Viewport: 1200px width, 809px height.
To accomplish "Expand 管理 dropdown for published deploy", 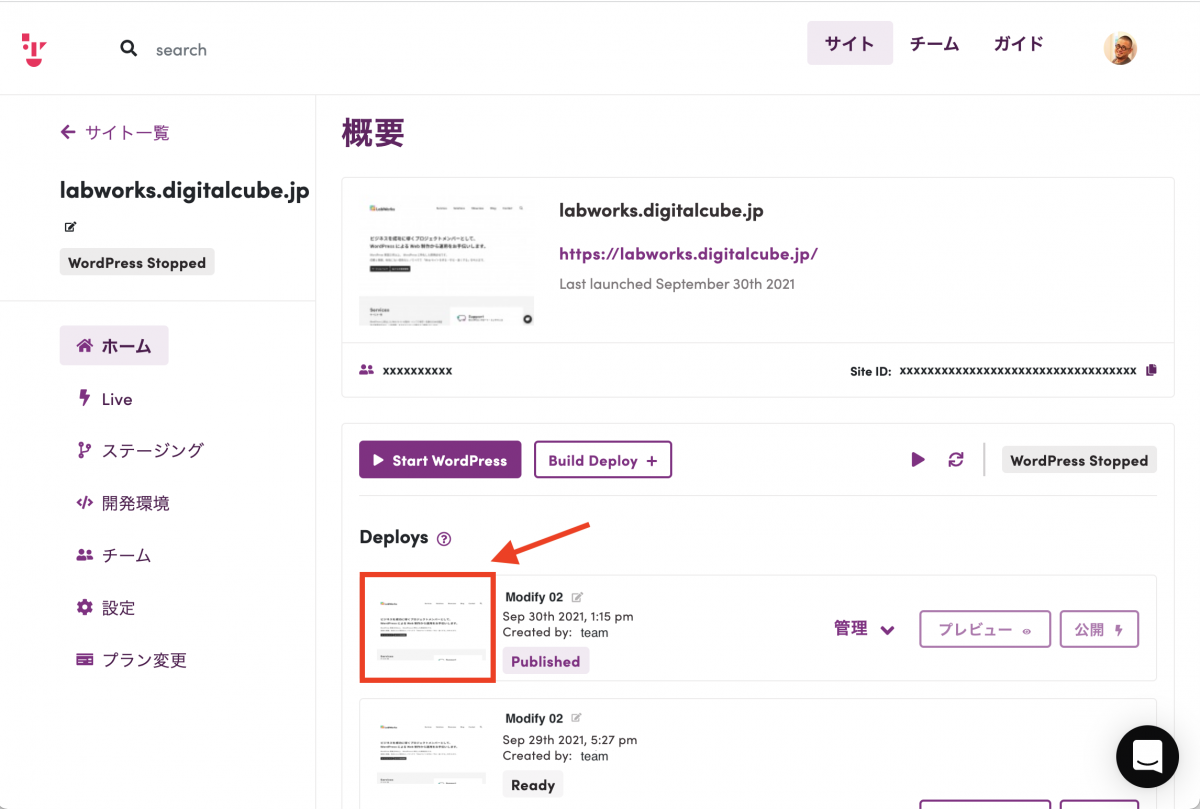I will (864, 629).
